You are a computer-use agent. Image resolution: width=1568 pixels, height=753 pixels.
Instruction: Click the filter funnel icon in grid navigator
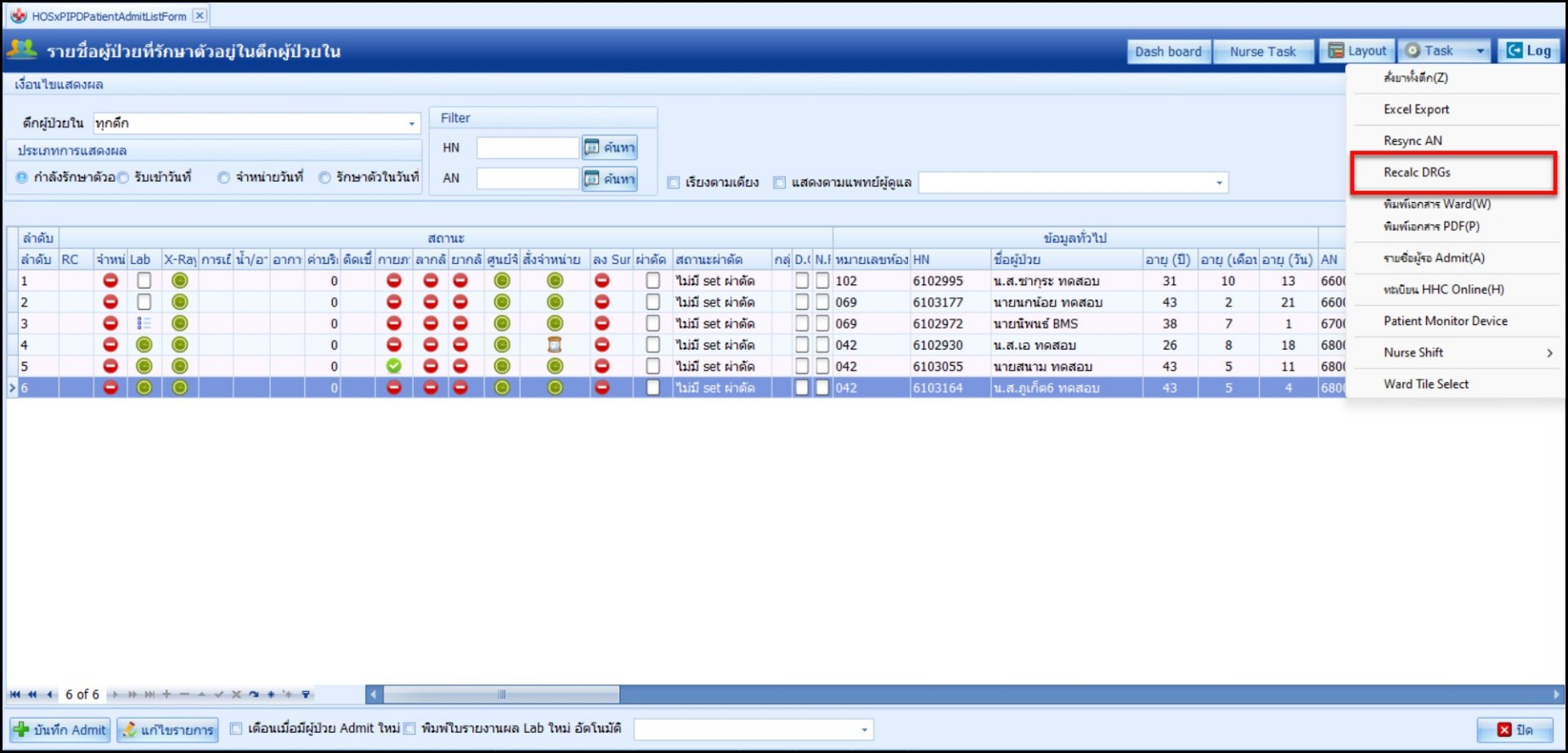coord(306,694)
